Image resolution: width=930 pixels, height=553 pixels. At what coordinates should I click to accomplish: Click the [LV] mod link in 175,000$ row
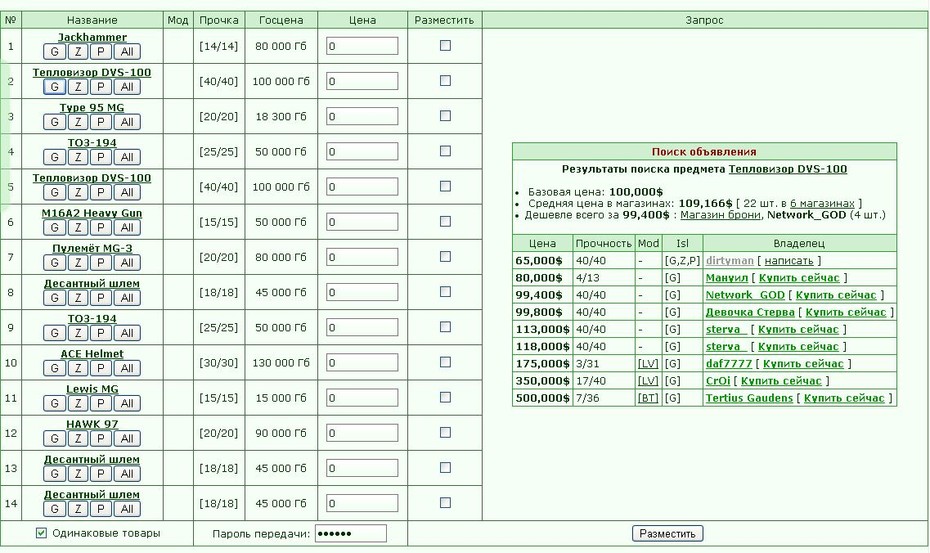click(x=648, y=364)
